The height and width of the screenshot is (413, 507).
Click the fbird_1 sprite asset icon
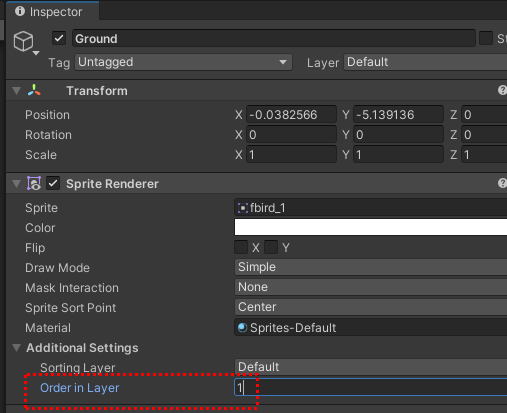243,208
